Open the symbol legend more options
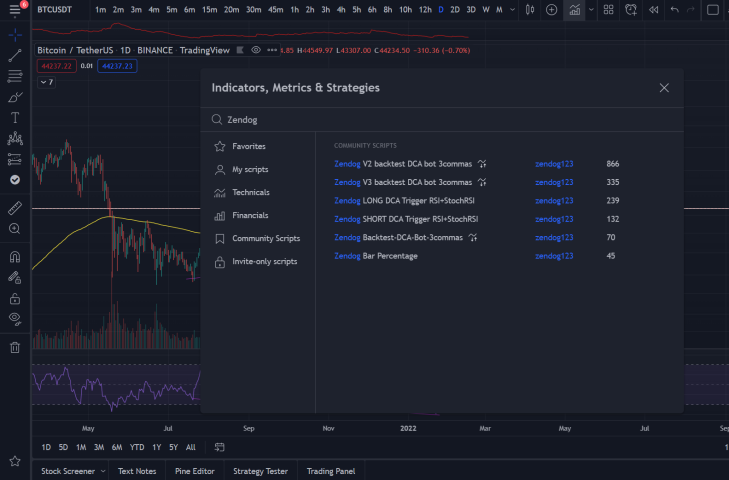 click(x=272, y=50)
